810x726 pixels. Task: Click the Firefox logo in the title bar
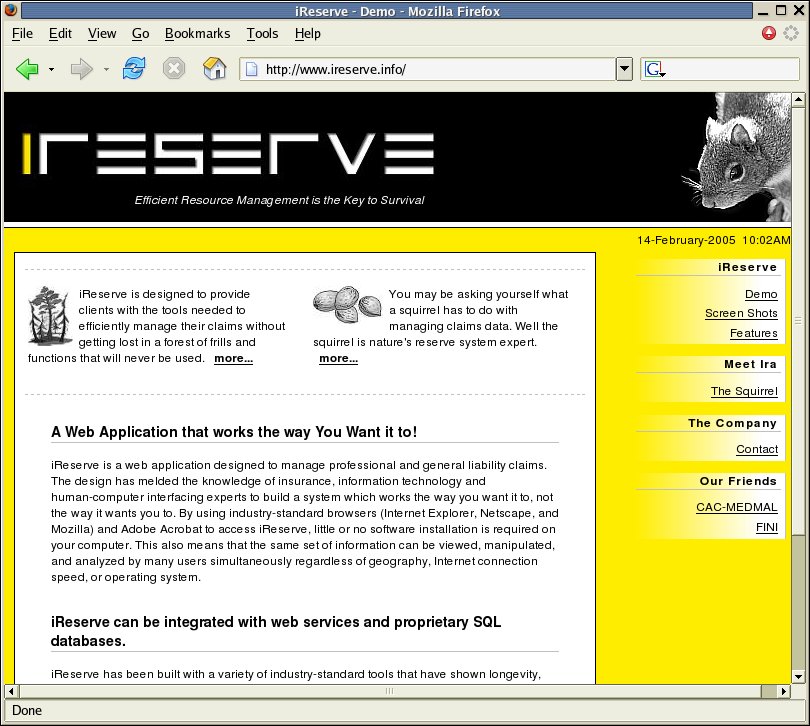click(x=10, y=10)
